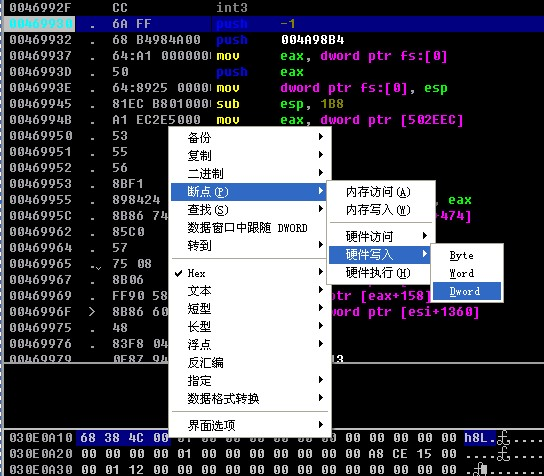Select disassembly row at address 00469950
The height and width of the screenshot is (476, 544).
point(86,136)
